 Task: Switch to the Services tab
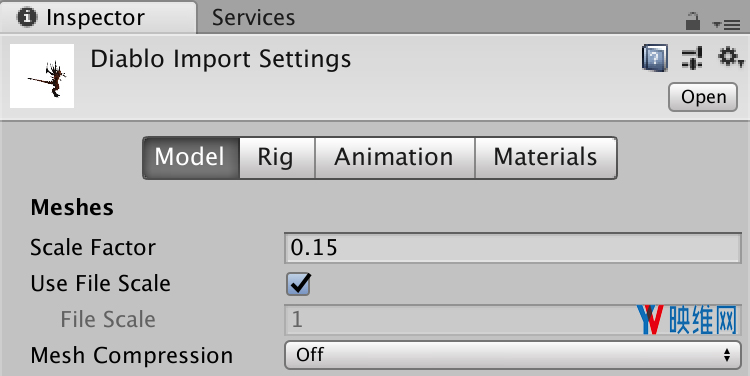pyautogui.click(x=254, y=18)
